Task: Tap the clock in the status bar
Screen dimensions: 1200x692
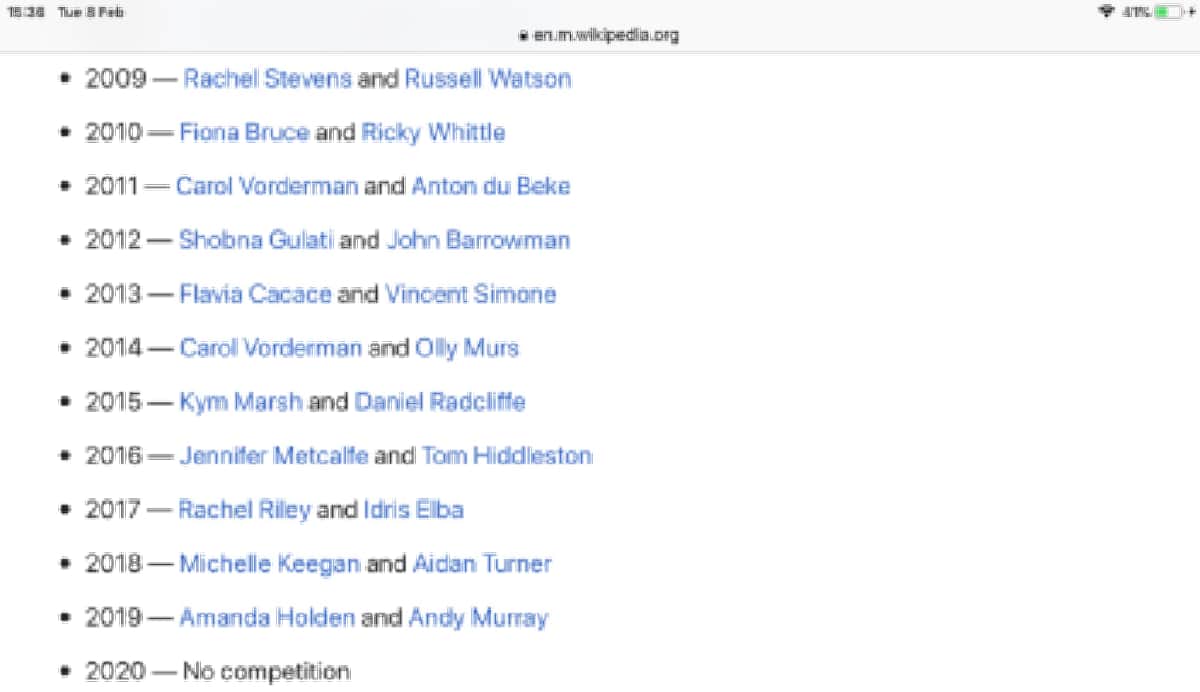Action: pos(22,12)
